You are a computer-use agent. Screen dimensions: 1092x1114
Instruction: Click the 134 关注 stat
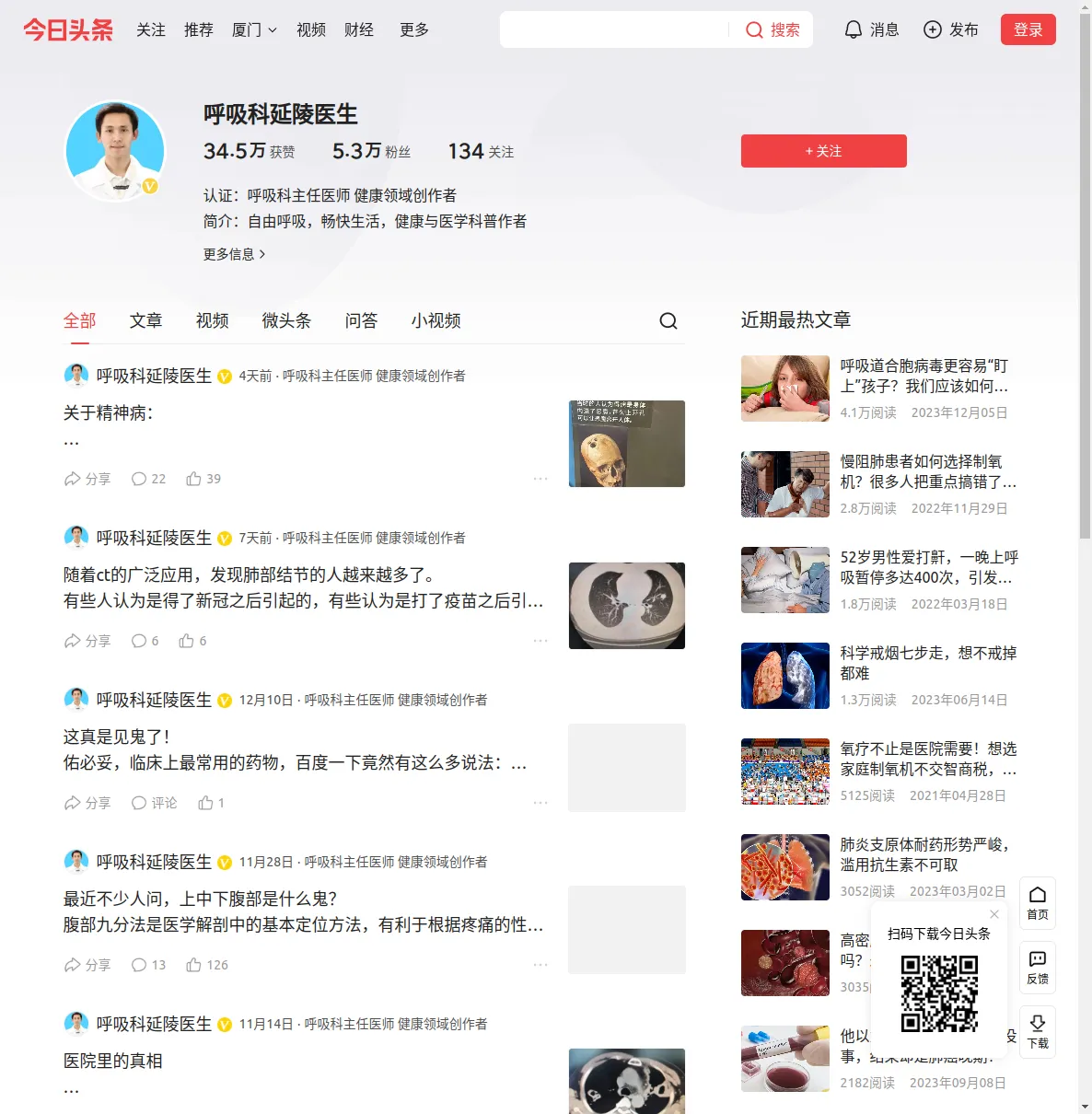click(482, 151)
